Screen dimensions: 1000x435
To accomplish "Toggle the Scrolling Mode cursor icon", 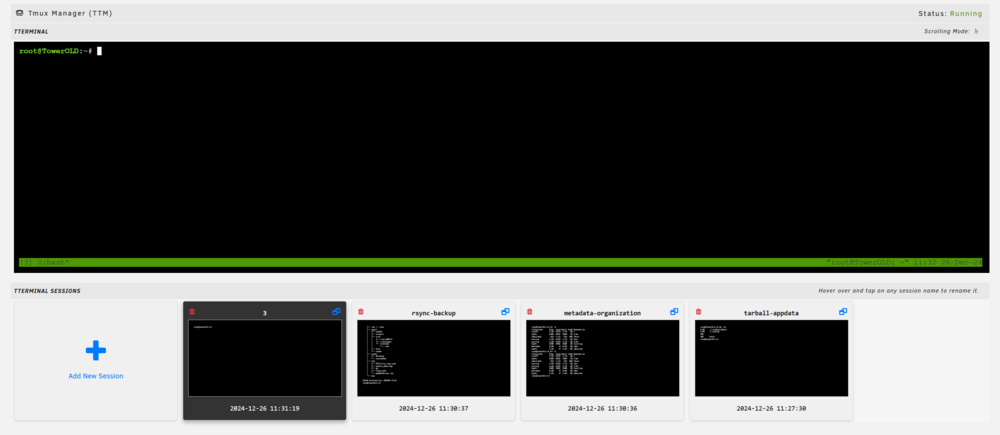I will pyautogui.click(x=976, y=31).
